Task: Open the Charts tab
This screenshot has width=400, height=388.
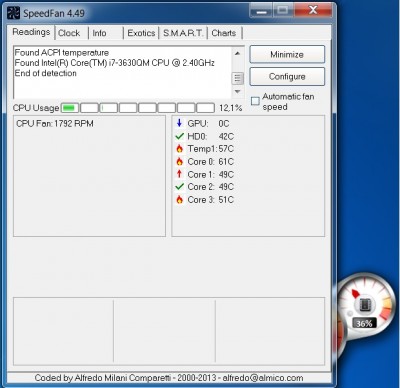Action: 224,33
